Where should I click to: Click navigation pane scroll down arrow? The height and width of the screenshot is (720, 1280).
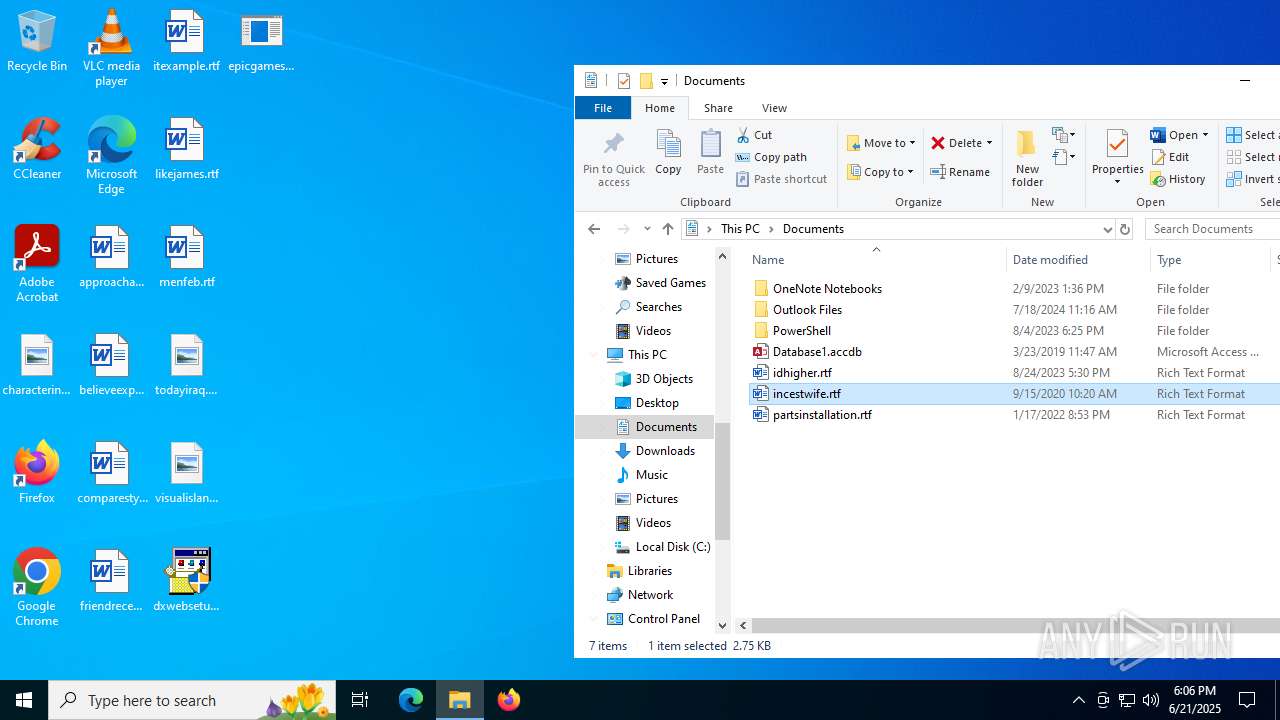click(x=722, y=625)
